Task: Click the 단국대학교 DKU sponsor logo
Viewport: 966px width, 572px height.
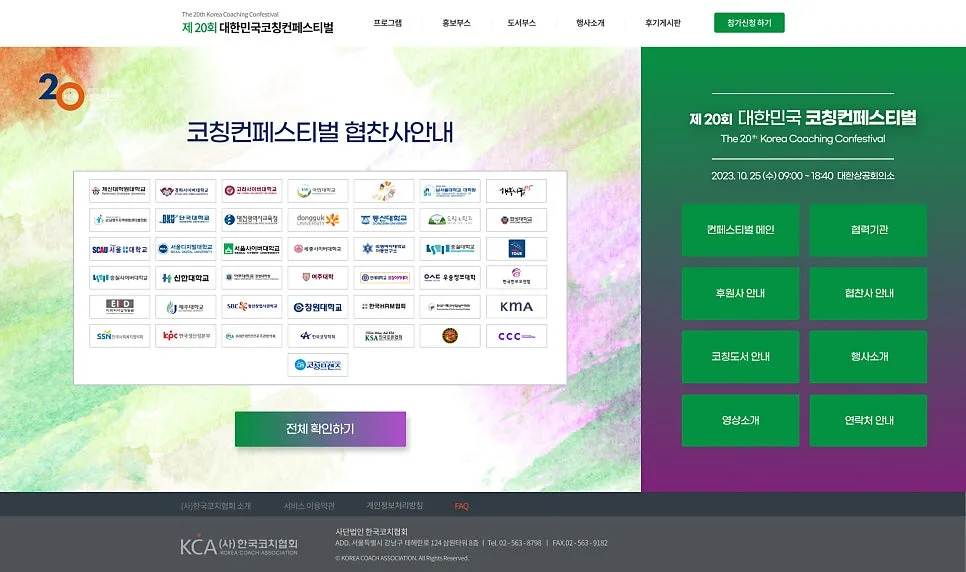Action: pyautogui.click(x=185, y=219)
